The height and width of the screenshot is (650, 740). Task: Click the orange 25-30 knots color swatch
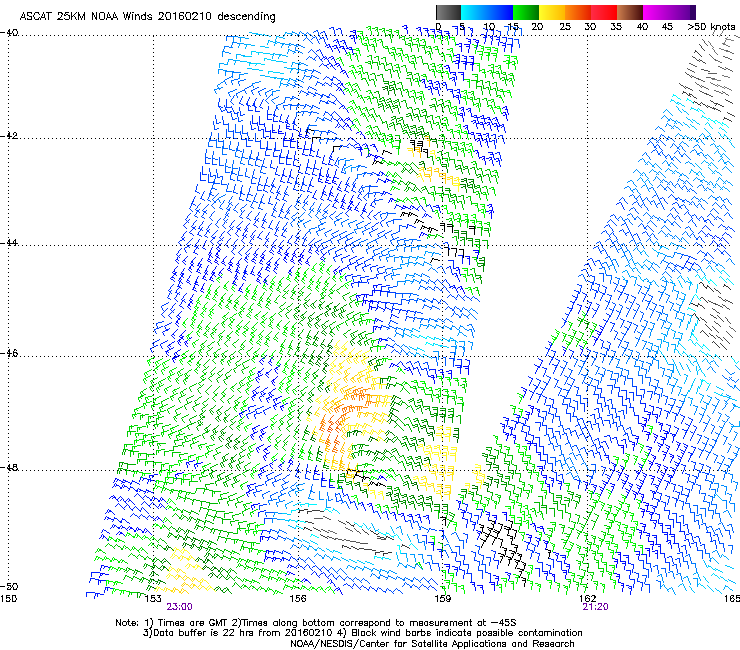point(578,12)
